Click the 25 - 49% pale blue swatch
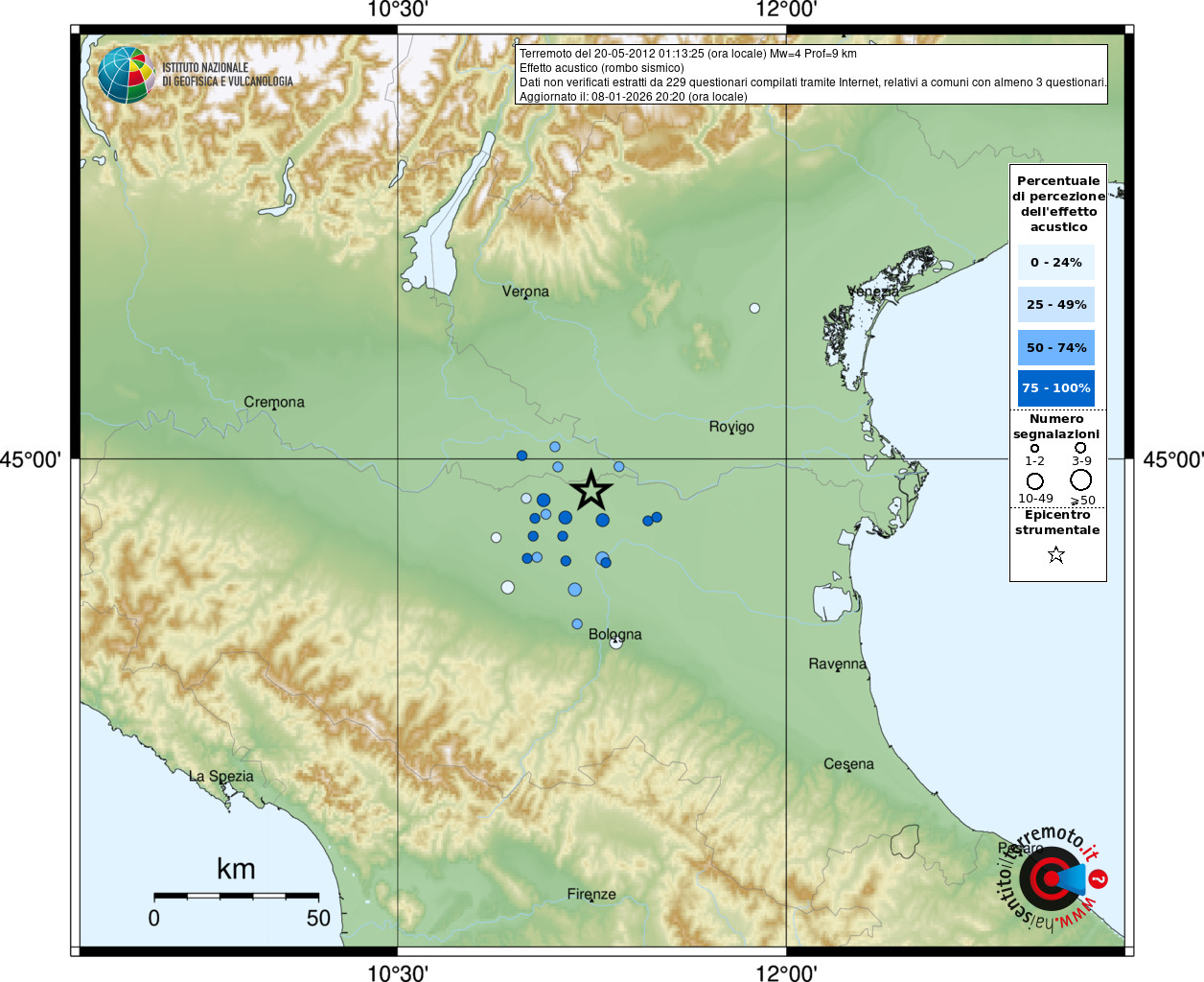 coord(1056,304)
